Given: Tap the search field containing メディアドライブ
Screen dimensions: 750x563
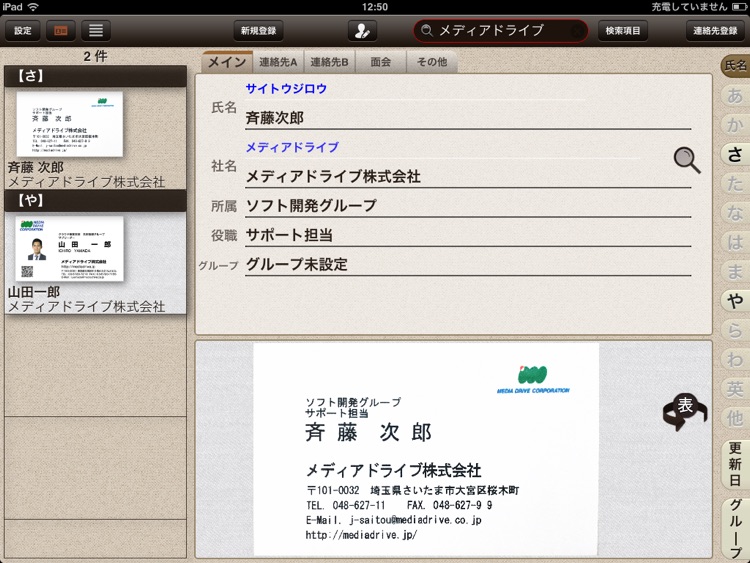Looking at the screenshot, I should tap(501, 31).
